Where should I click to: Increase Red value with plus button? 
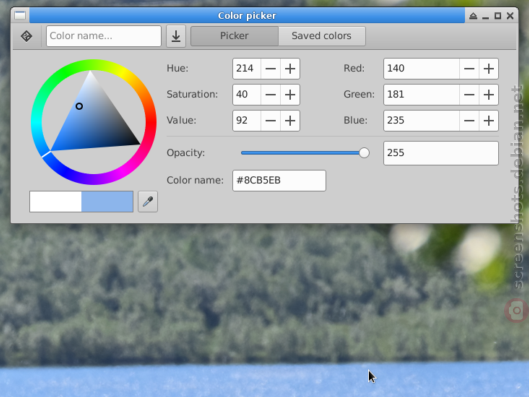coord(489,69)
